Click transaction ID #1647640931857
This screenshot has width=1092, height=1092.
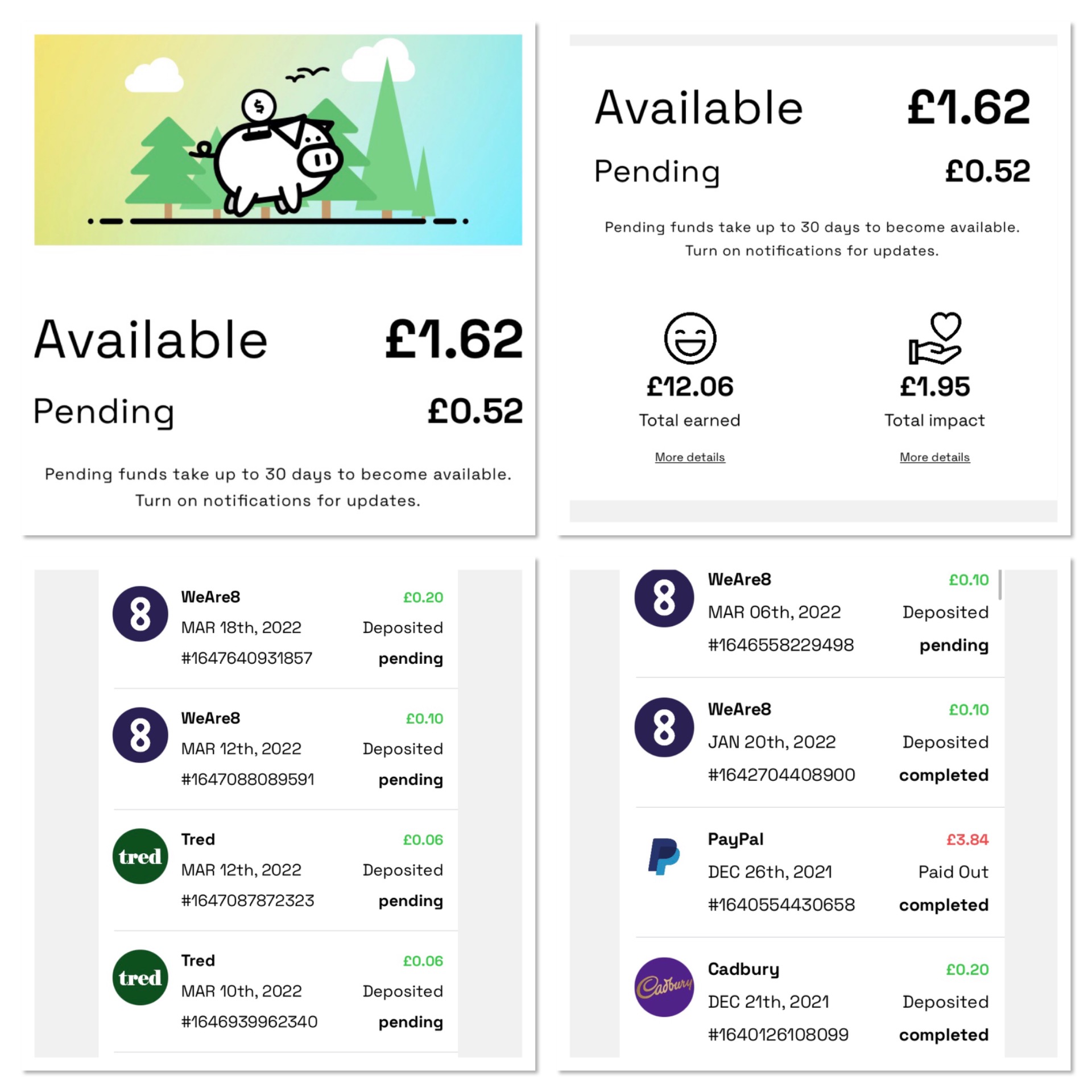pos(246,658)
